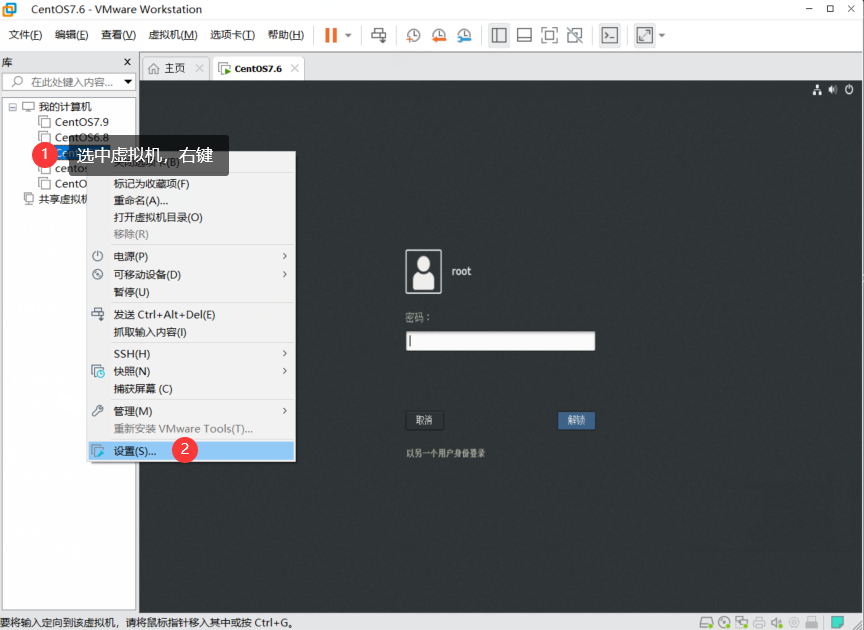Open the console view icon
This screenshot has width=864, height=630.
(609, 35)
